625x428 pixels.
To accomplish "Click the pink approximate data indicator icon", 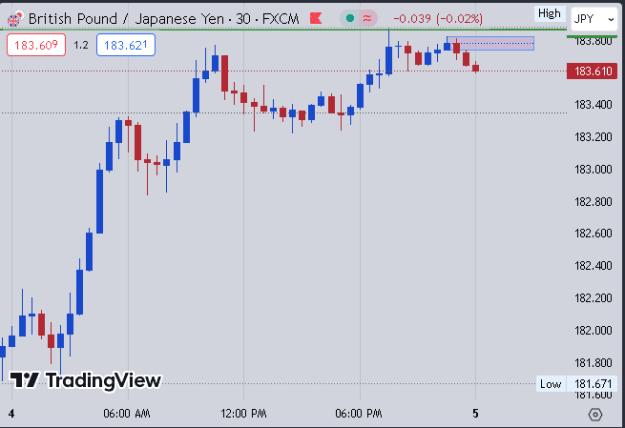I will [x=367, y=18].
